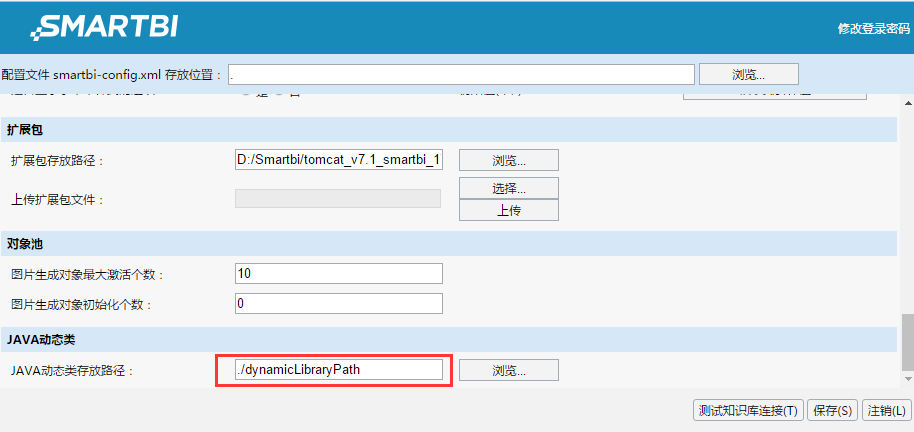
Task: Click the 注销(L) button
Action: pyautogui.click(x=886, y=410)
